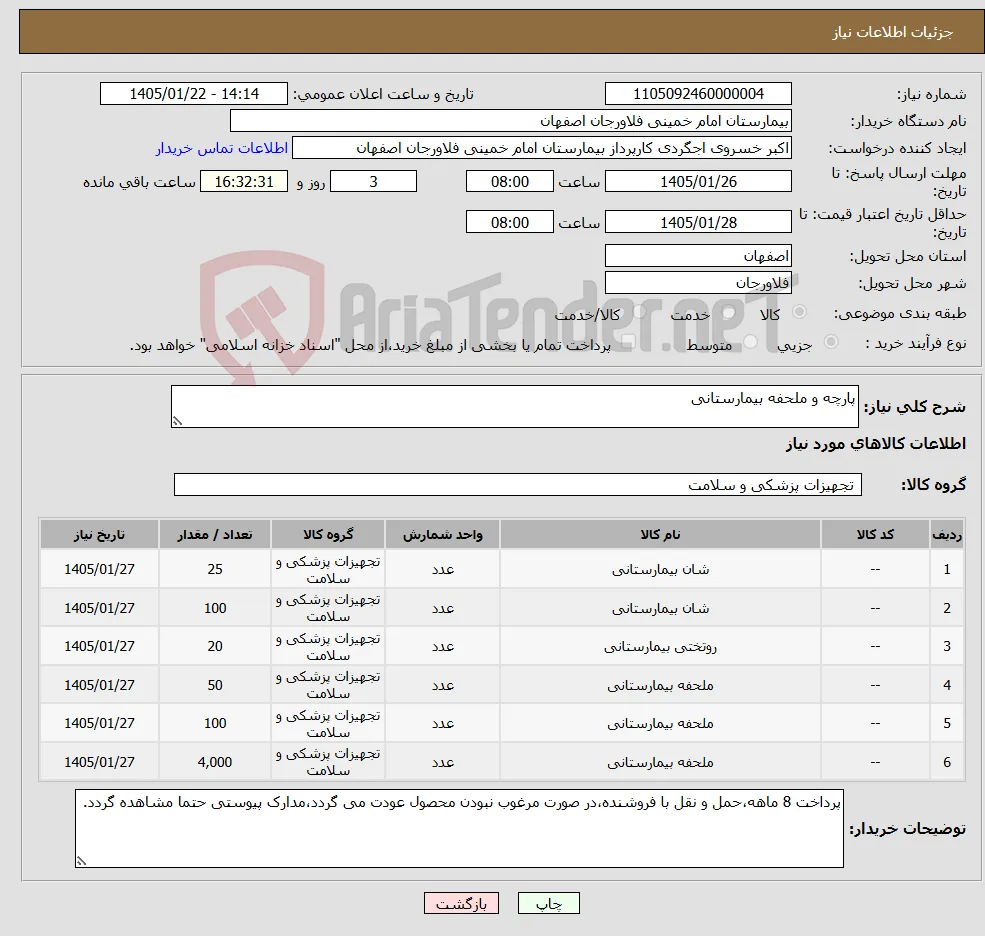Click the goods group field تجهیزات پزشکی و سلامت
Image resolution: width=985 pixels, height=936 pixels.
[518, 484]
